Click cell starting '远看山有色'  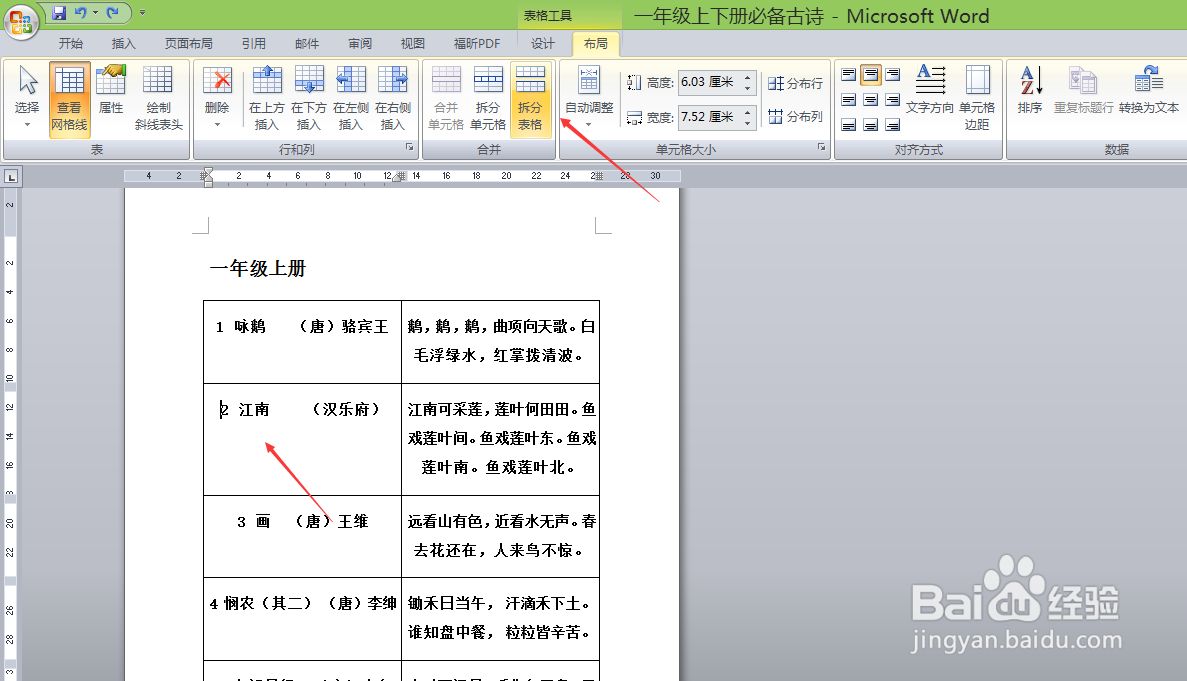(x=500, y=536)
